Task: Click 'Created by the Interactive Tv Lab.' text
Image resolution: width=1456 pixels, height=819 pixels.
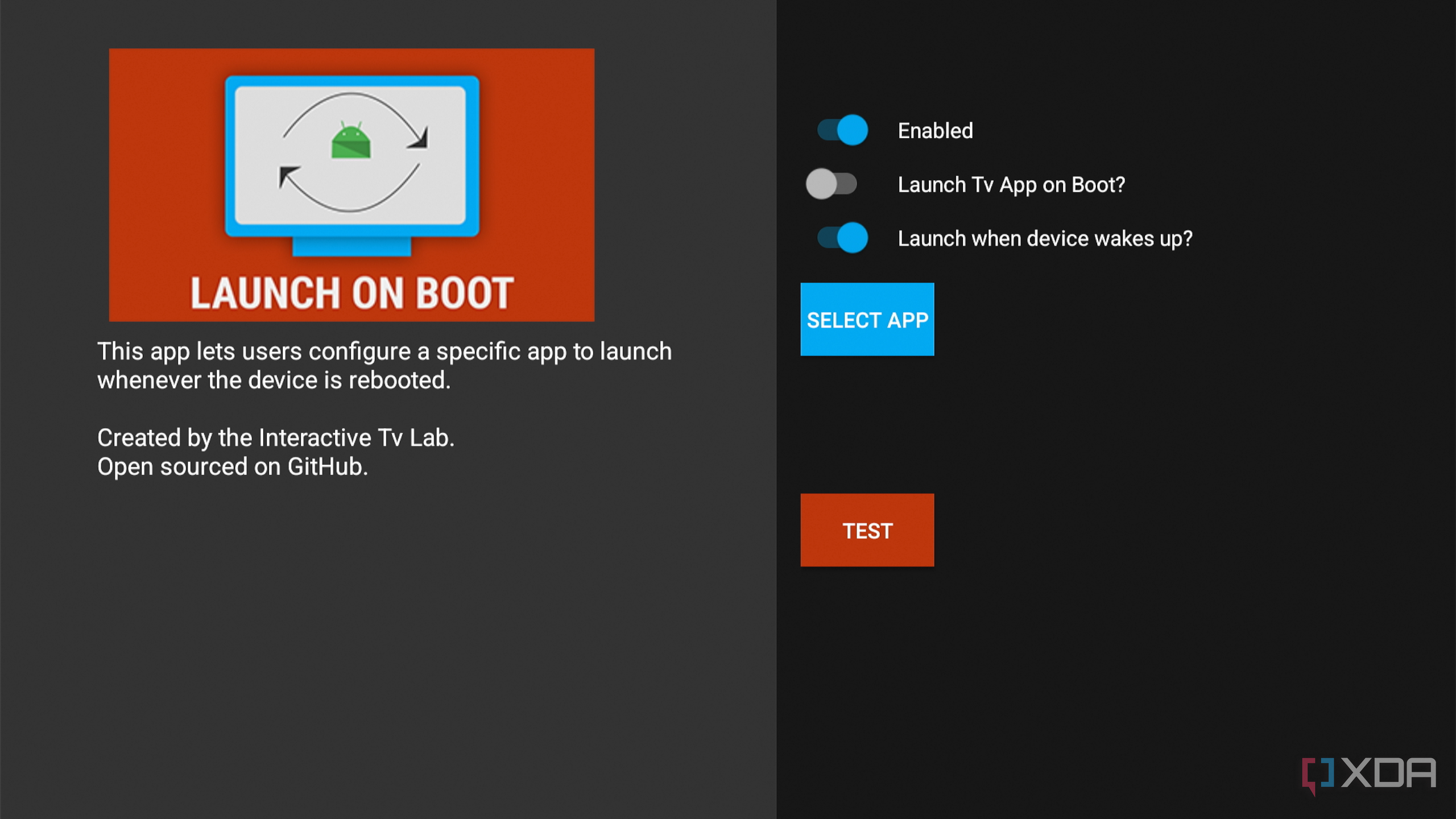Action: (x=276, y=438)
